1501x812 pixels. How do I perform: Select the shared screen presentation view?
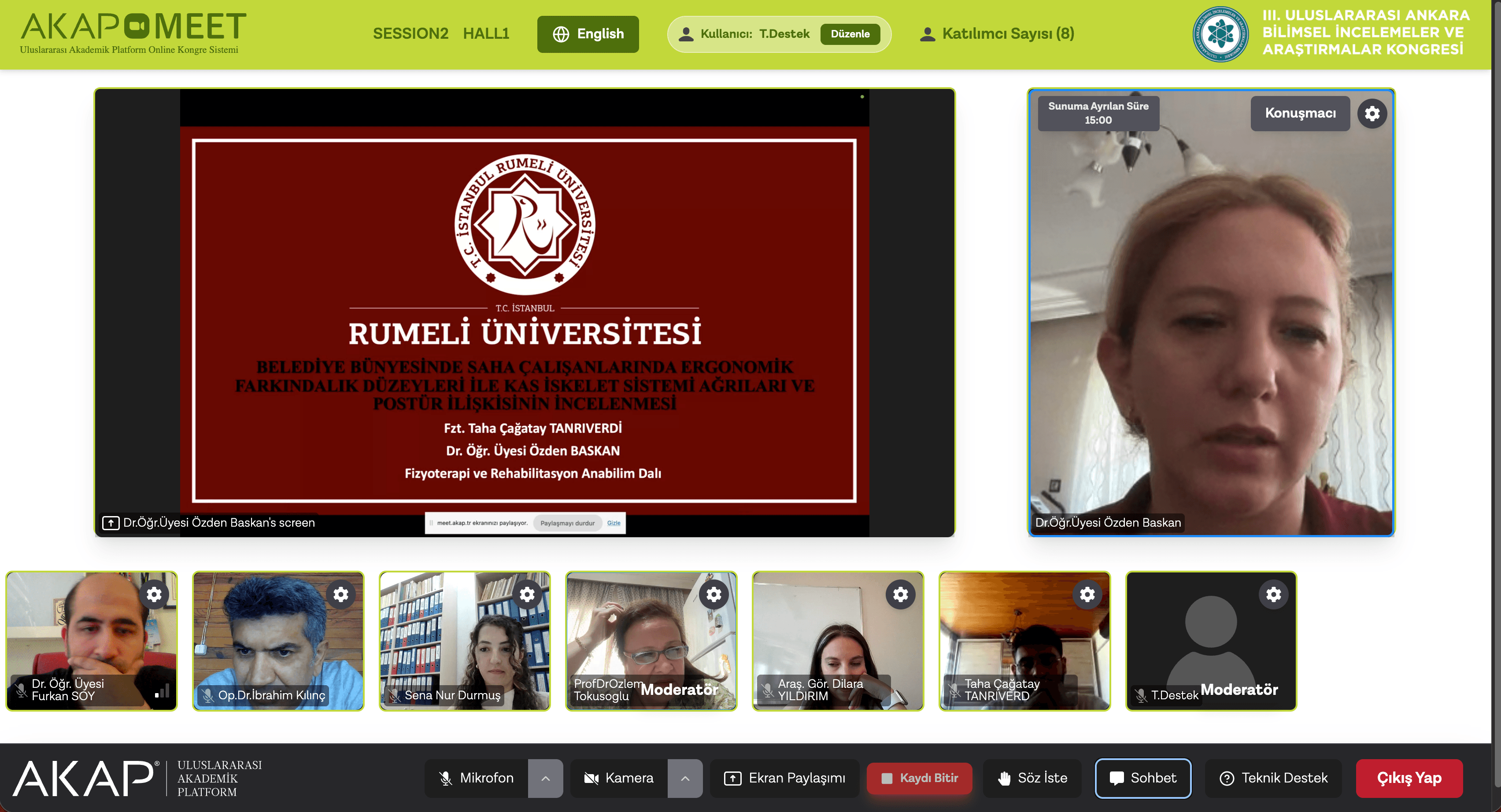tap(525, 312)
